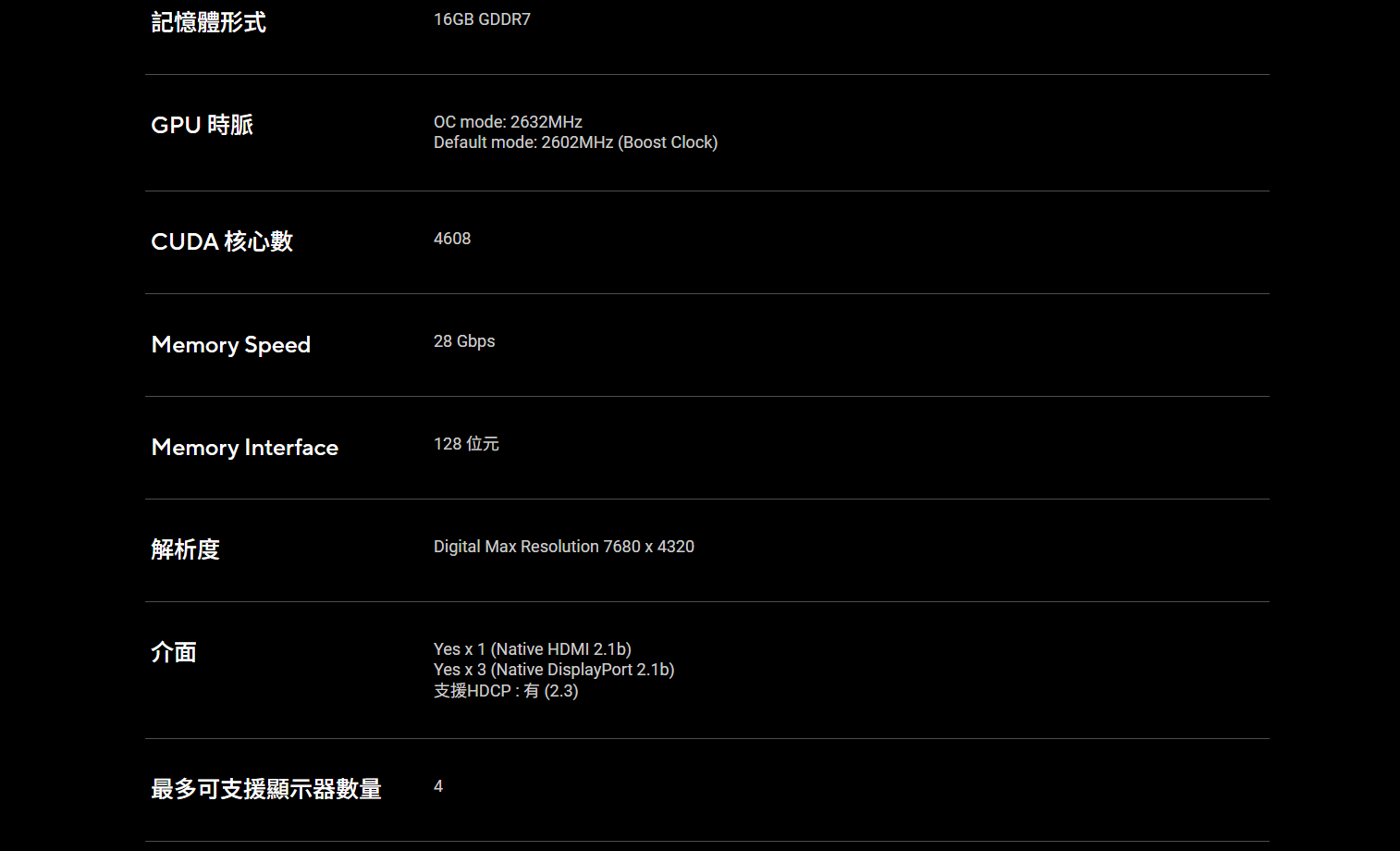Select the Digital Max Resolution text
Viewport: 1400px width, 851px height.
563,547
